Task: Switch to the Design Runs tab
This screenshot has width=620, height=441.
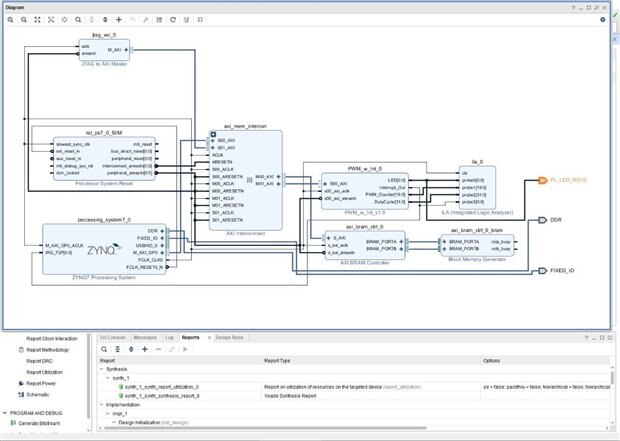Action: coord(229,338)
